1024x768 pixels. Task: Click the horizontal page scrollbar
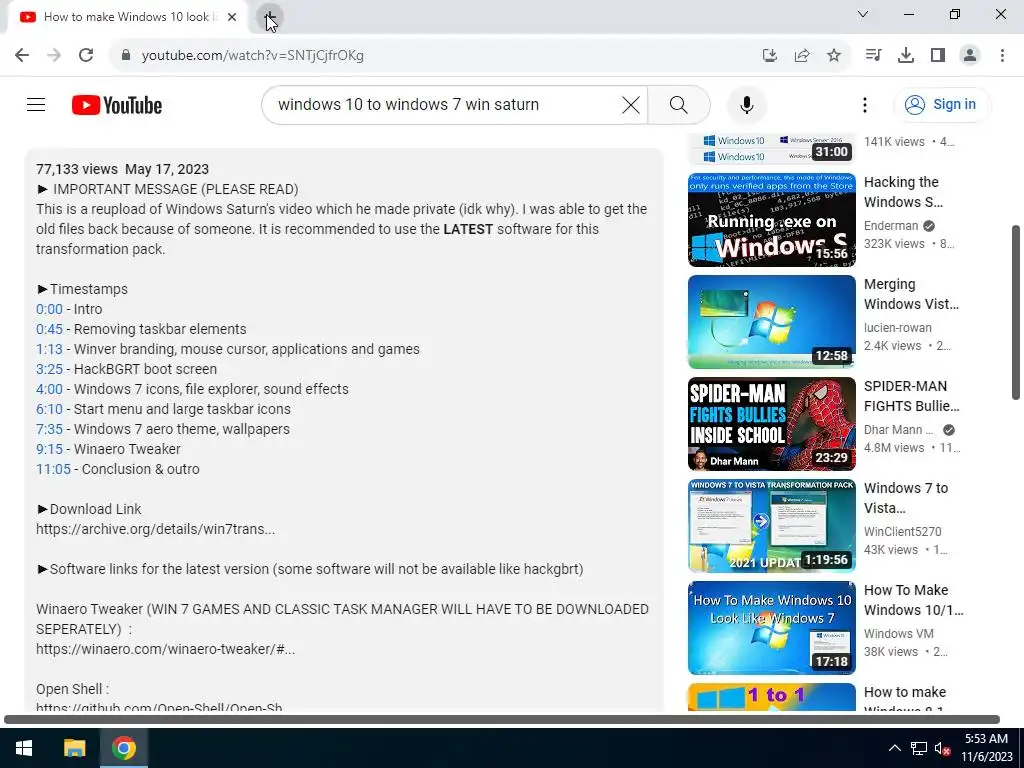(x=502, y=720)
